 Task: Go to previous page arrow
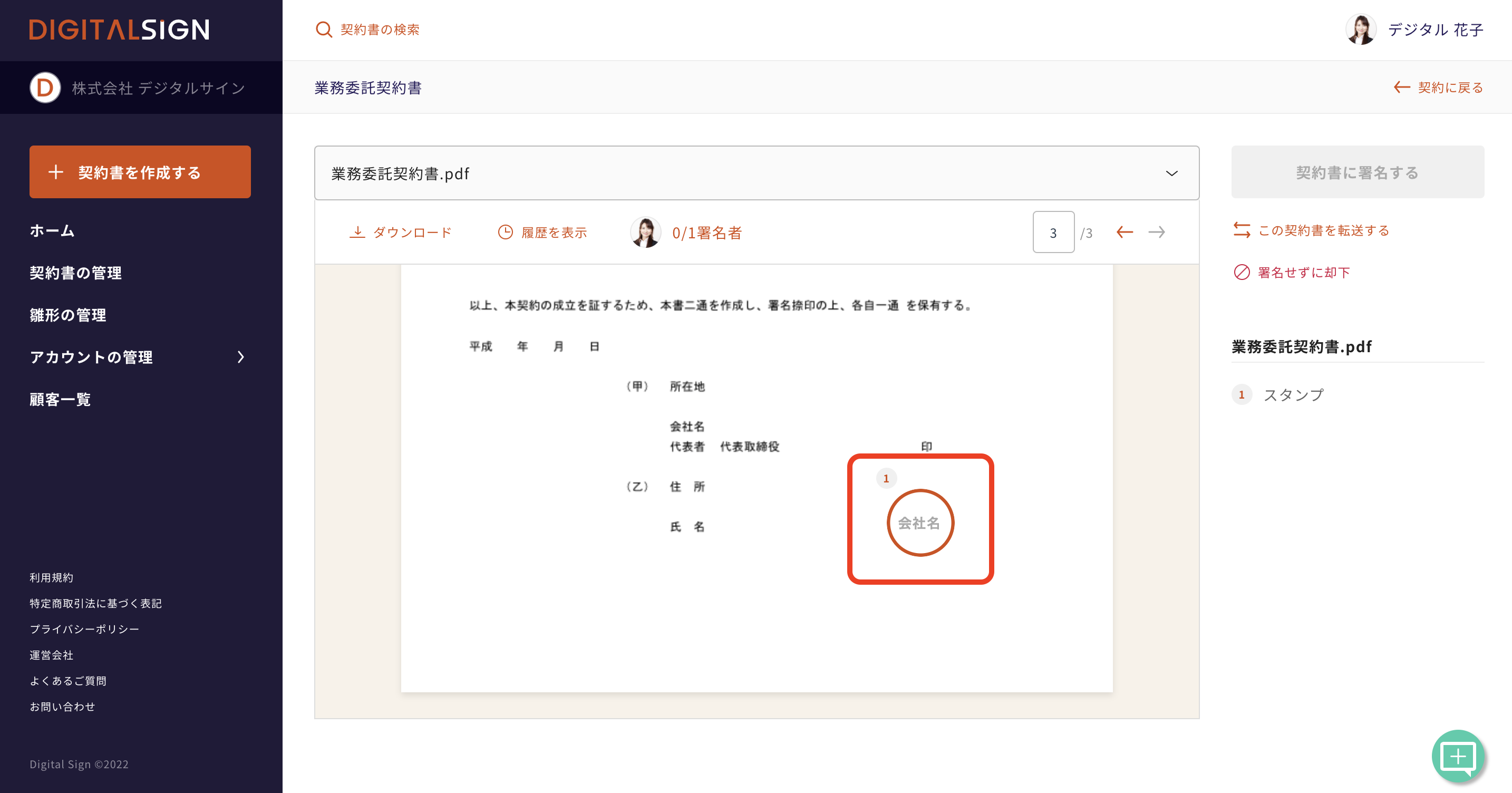[x=1124, y=233]
